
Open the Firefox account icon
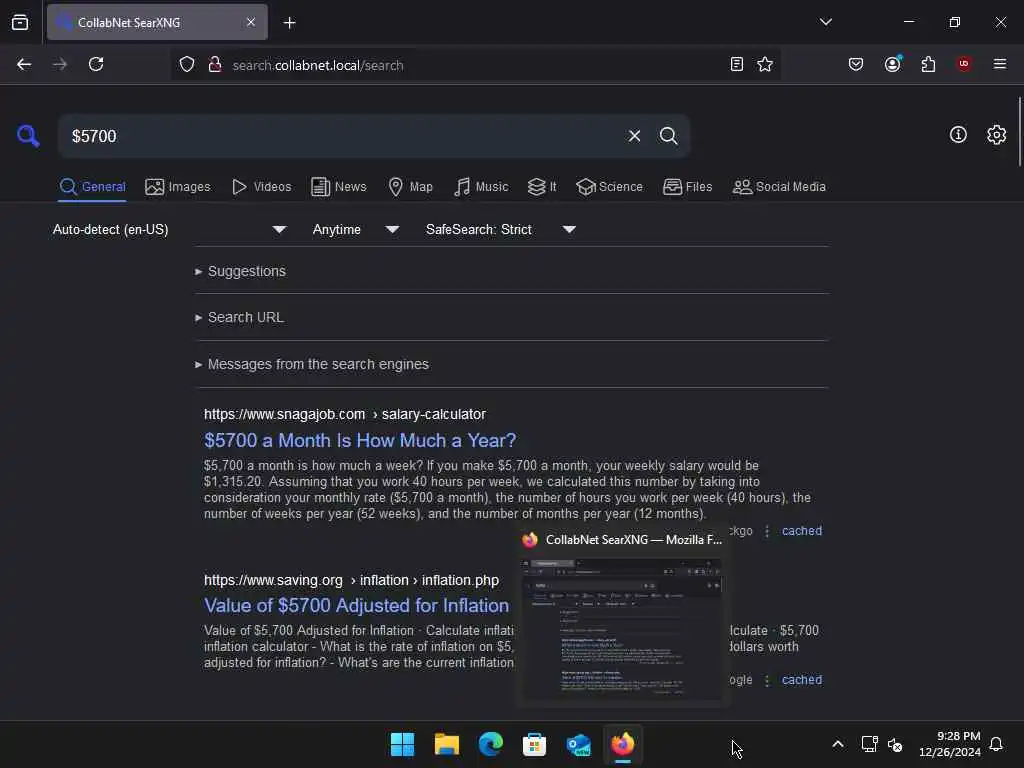893,64
